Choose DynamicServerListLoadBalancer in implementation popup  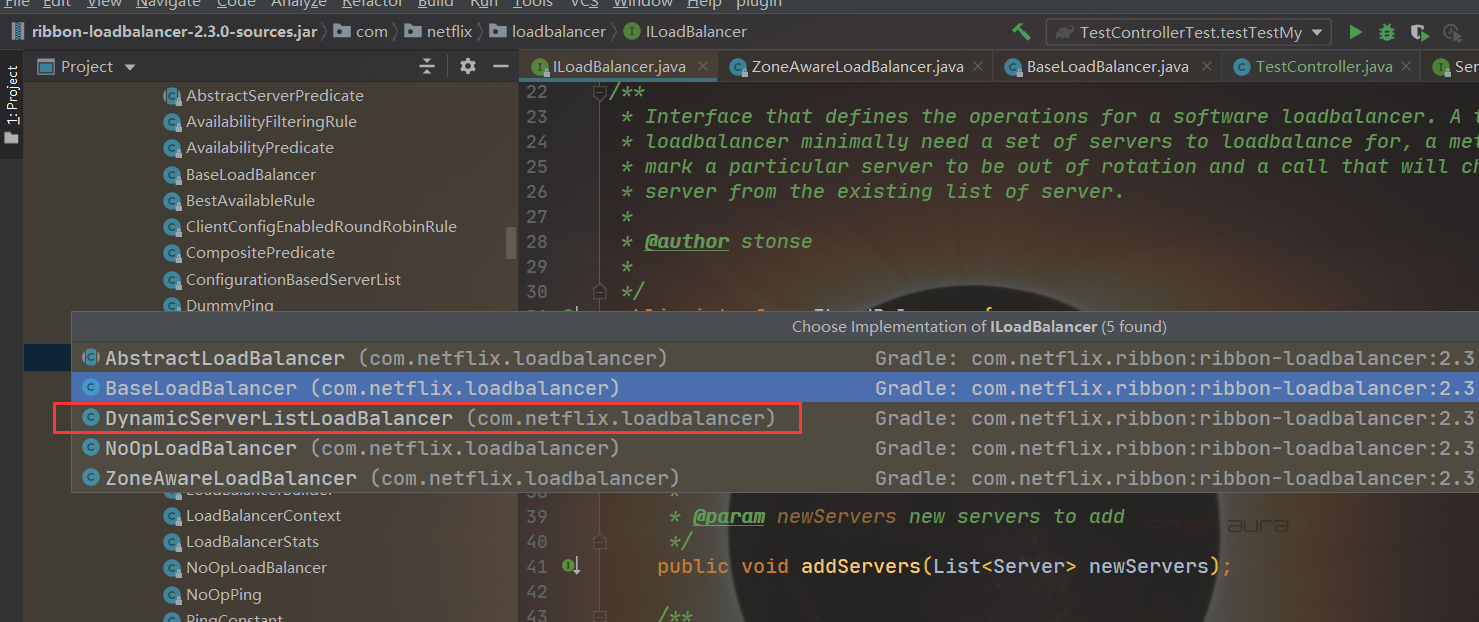(775, 418)
